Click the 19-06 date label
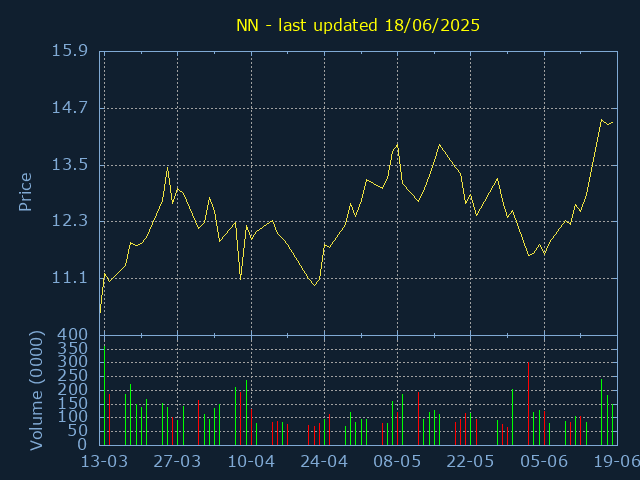The width and height of the screenshot is (640, 480). click(x=616, y=462)
